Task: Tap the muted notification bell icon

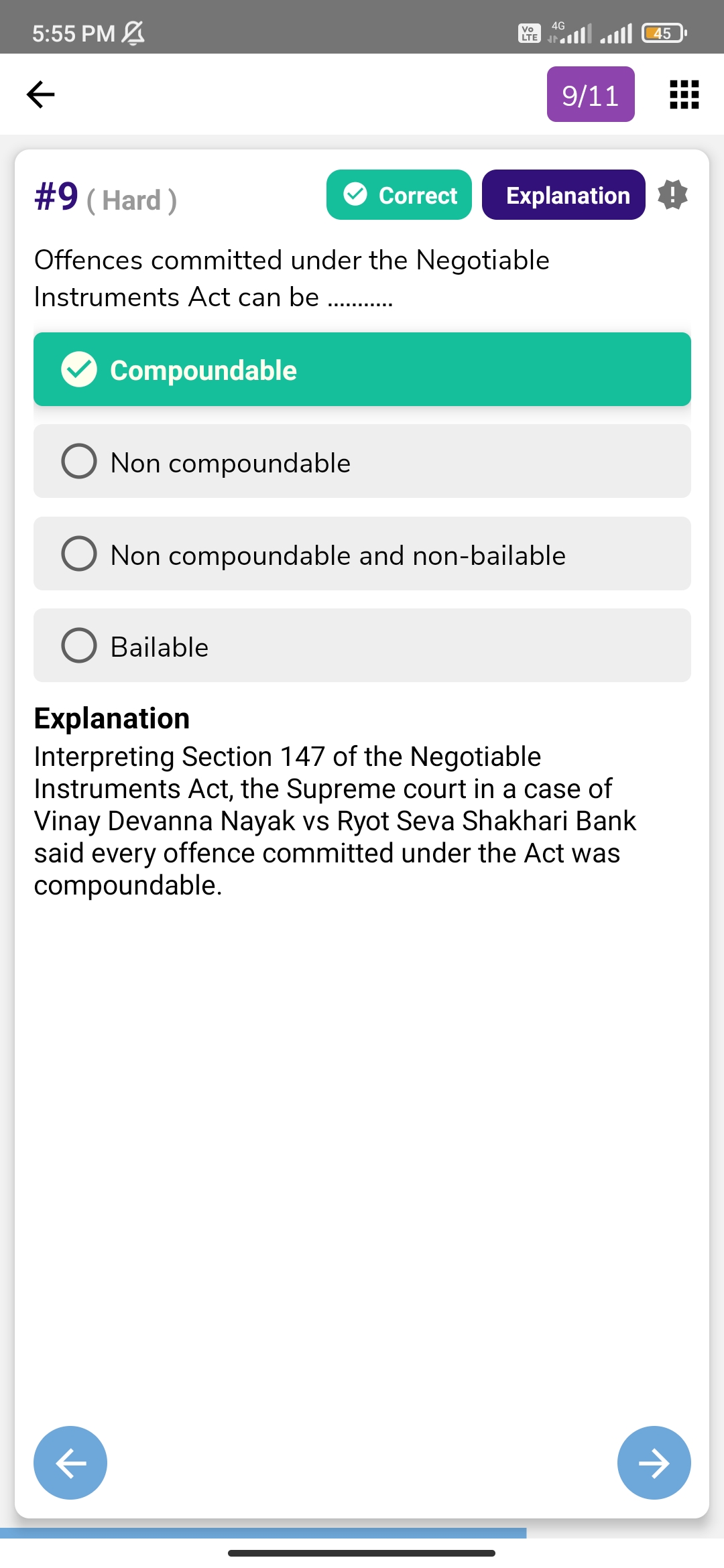Action: click(134, 33)
